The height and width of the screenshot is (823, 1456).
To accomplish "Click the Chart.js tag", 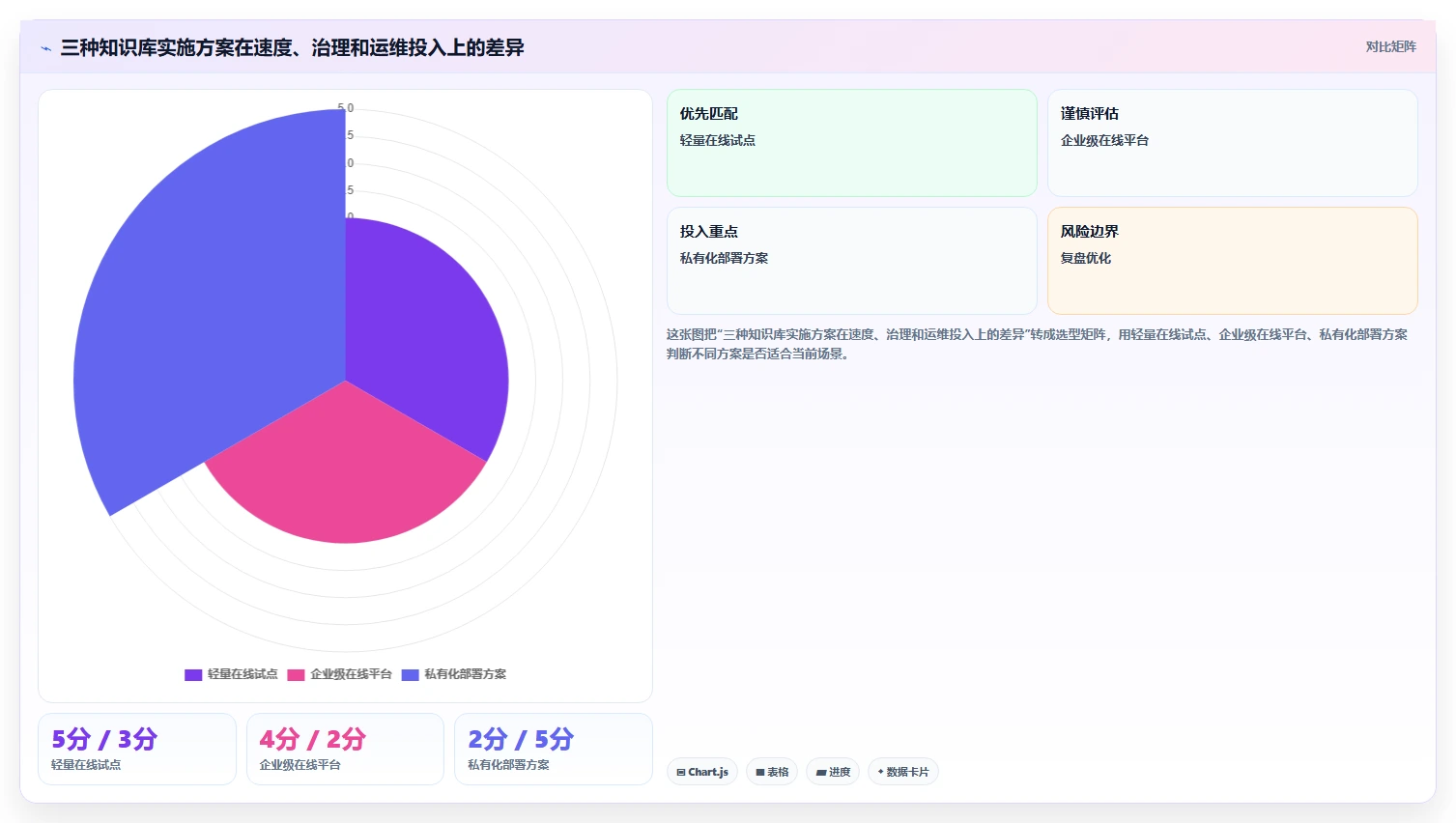I will [702, 772].
